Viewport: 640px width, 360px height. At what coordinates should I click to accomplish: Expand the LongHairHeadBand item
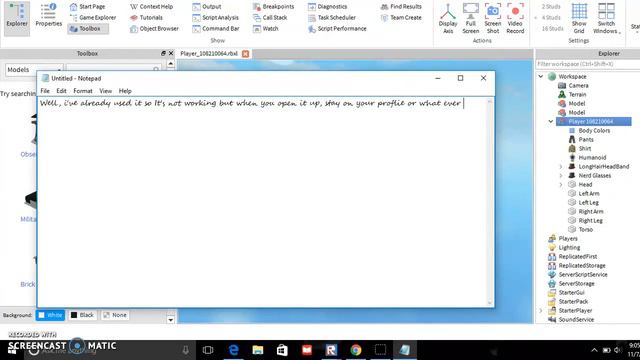(561, 167)
